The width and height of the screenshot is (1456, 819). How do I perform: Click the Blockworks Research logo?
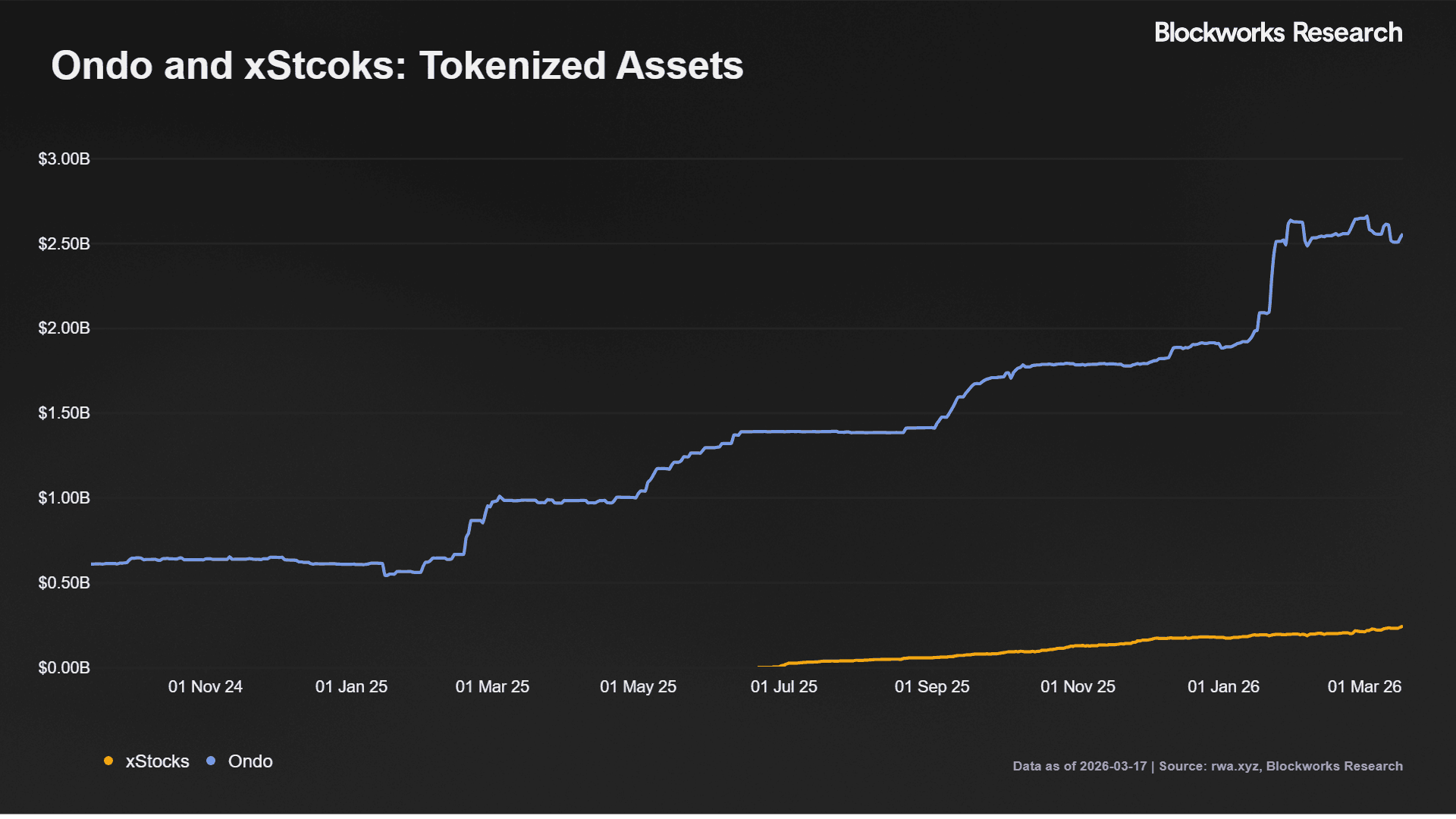1278,33
